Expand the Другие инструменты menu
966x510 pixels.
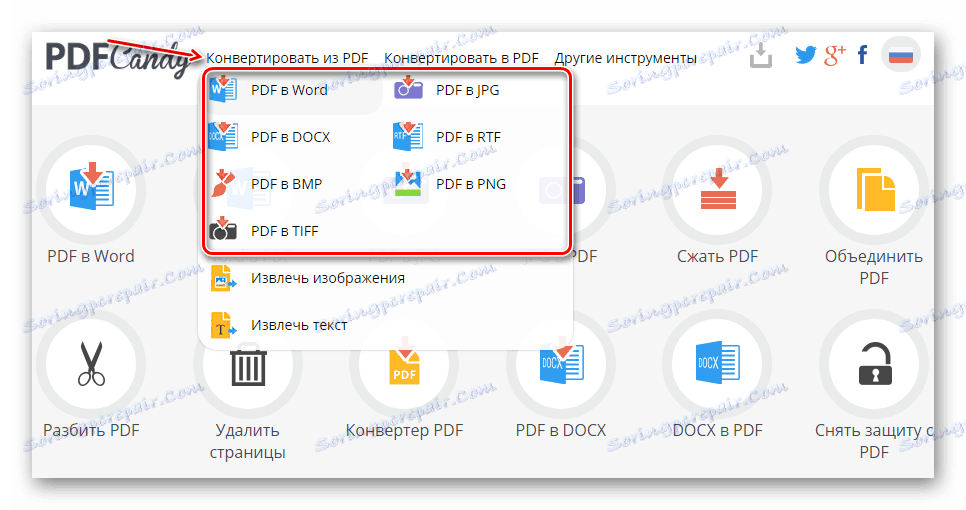[x=625, y=58]
